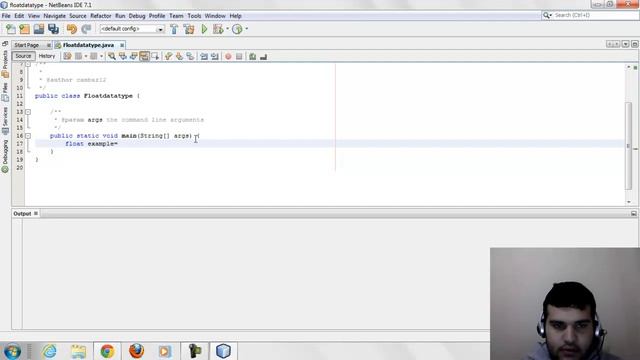The image size is (640, 360).
Task: Click the Open Project toolbar icon
Action: coord(39,29)
